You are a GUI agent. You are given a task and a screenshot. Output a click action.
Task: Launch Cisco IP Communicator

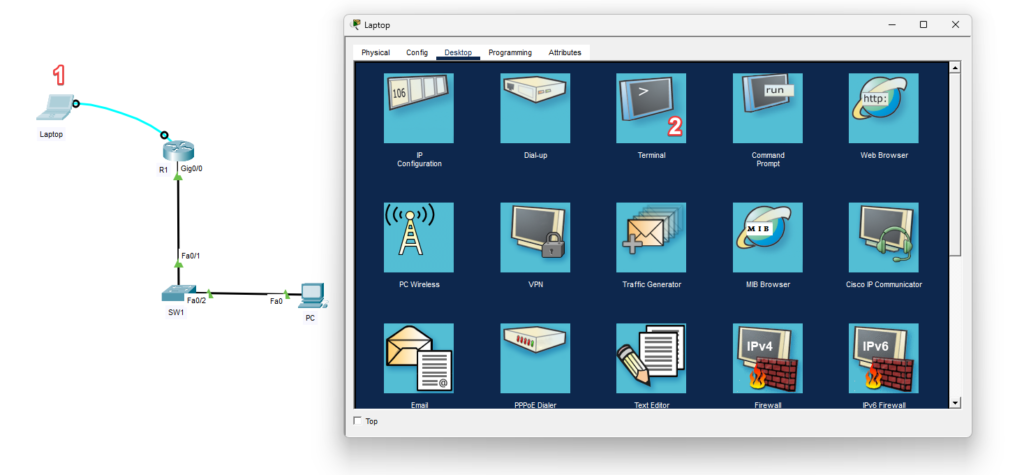coord(883,237)
